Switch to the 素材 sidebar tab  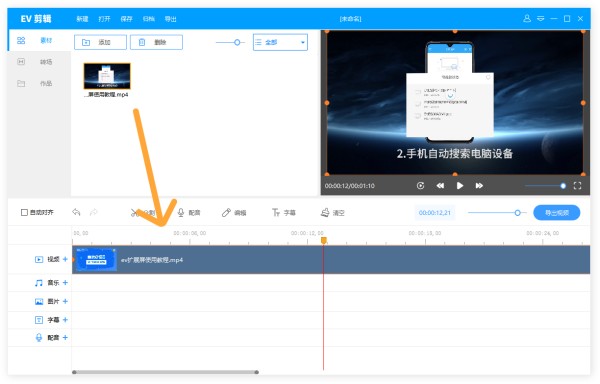39,40
